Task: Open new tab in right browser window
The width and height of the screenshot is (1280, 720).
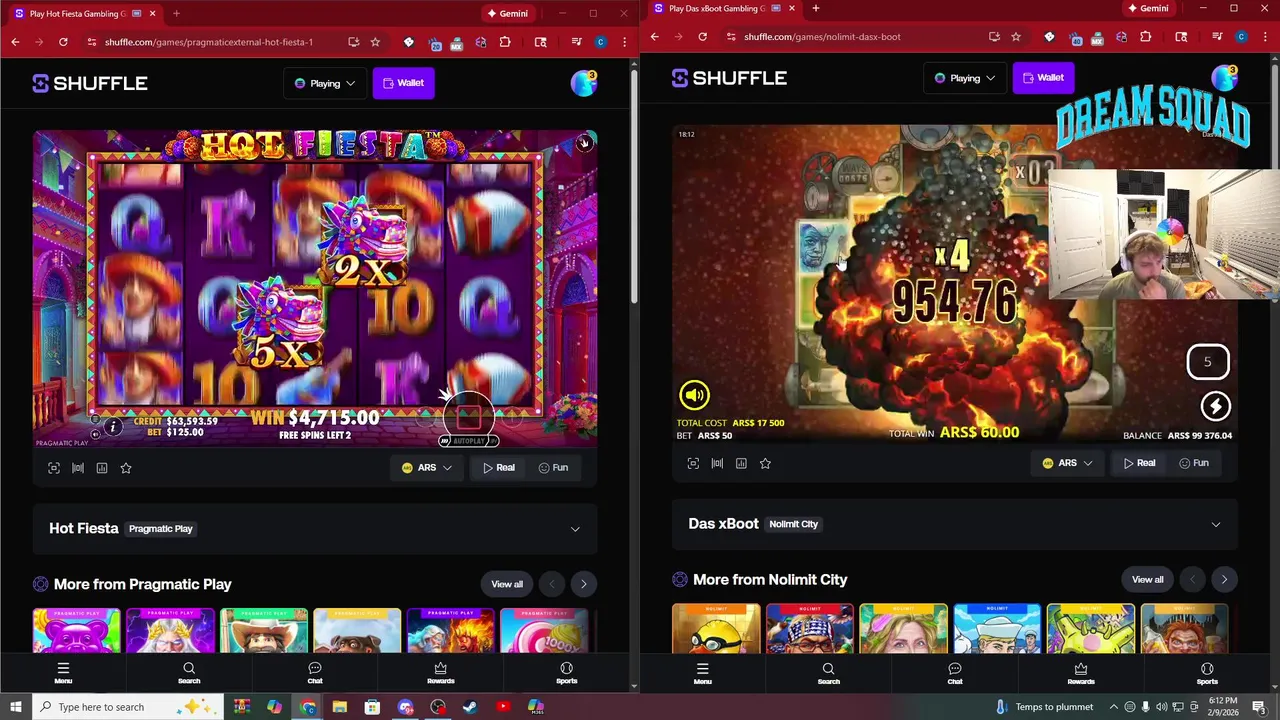Action: 815,9
